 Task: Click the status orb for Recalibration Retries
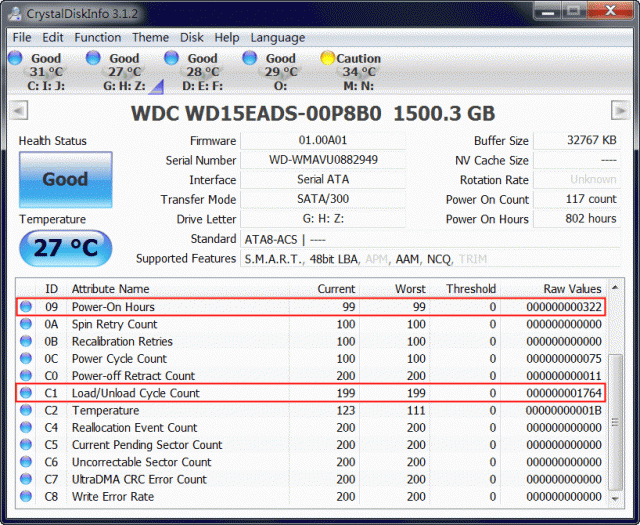(26, 341)
